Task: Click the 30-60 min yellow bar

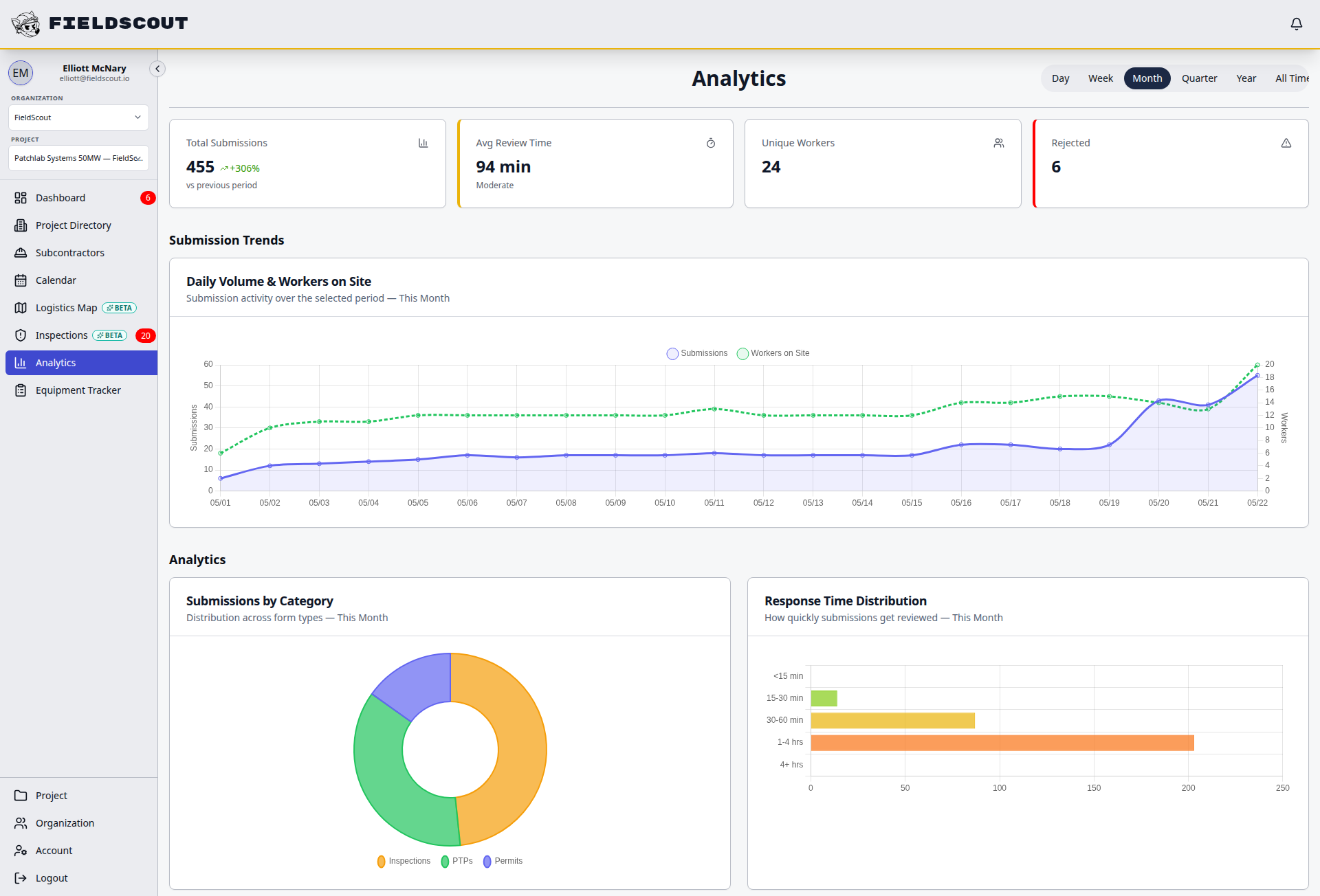Action: tap(892, 720)
